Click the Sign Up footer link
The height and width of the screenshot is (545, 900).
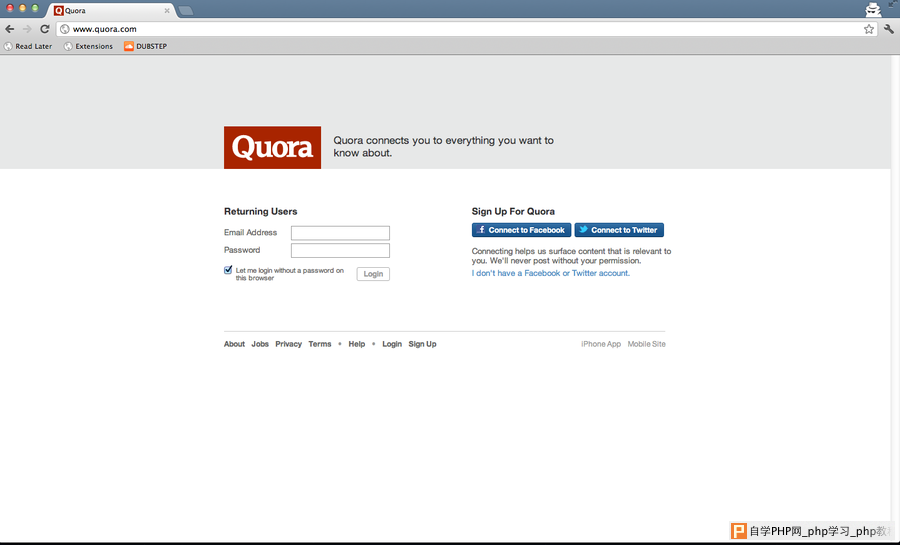(x=422, y=344)
